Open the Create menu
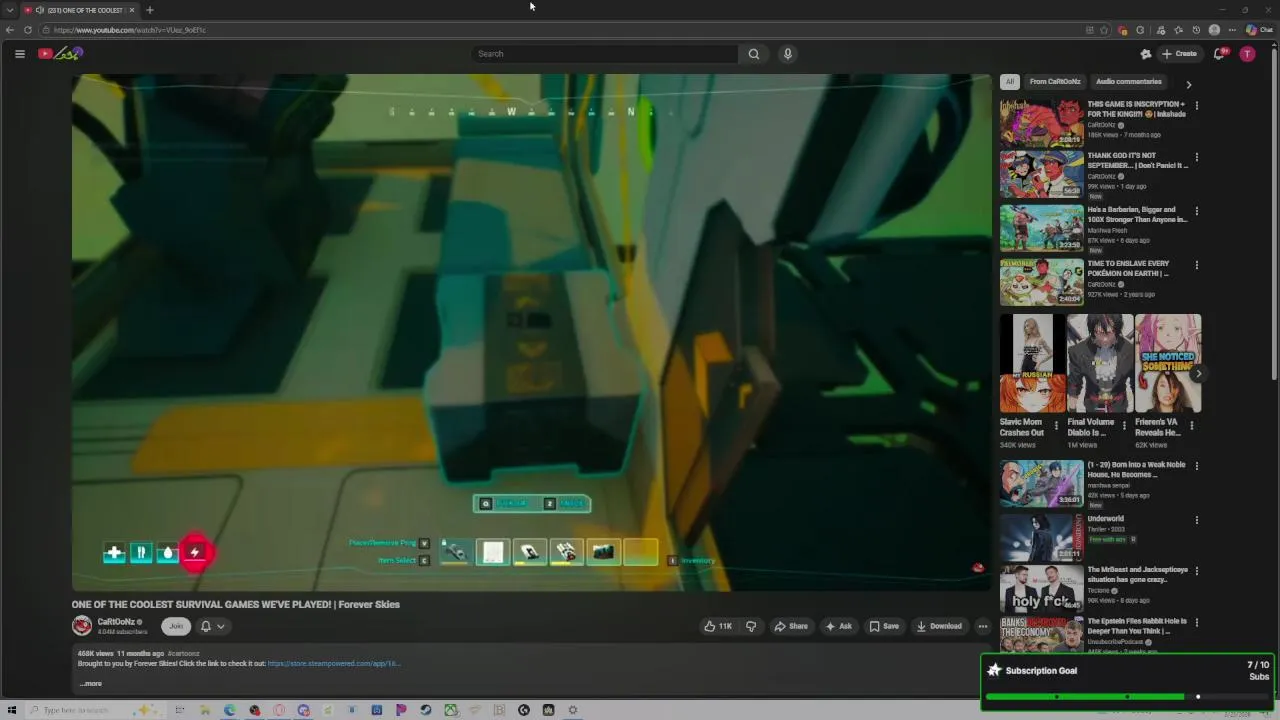The width and height of the screenshot is (1280, 720). pos(1180,54)
